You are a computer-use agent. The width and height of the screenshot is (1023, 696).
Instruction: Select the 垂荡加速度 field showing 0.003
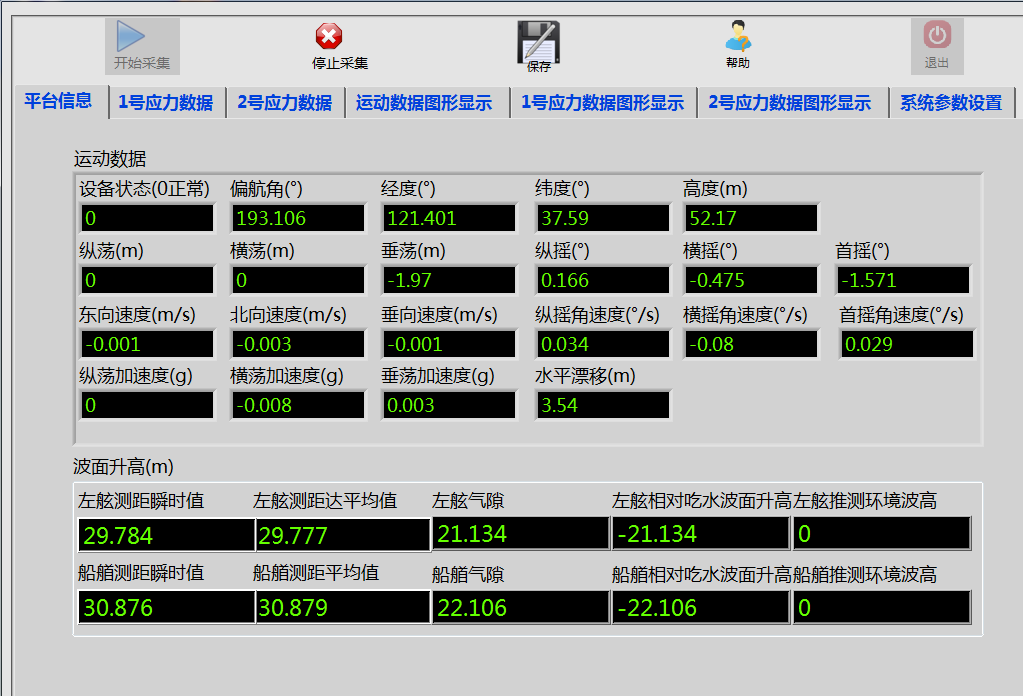click(449, 405)
